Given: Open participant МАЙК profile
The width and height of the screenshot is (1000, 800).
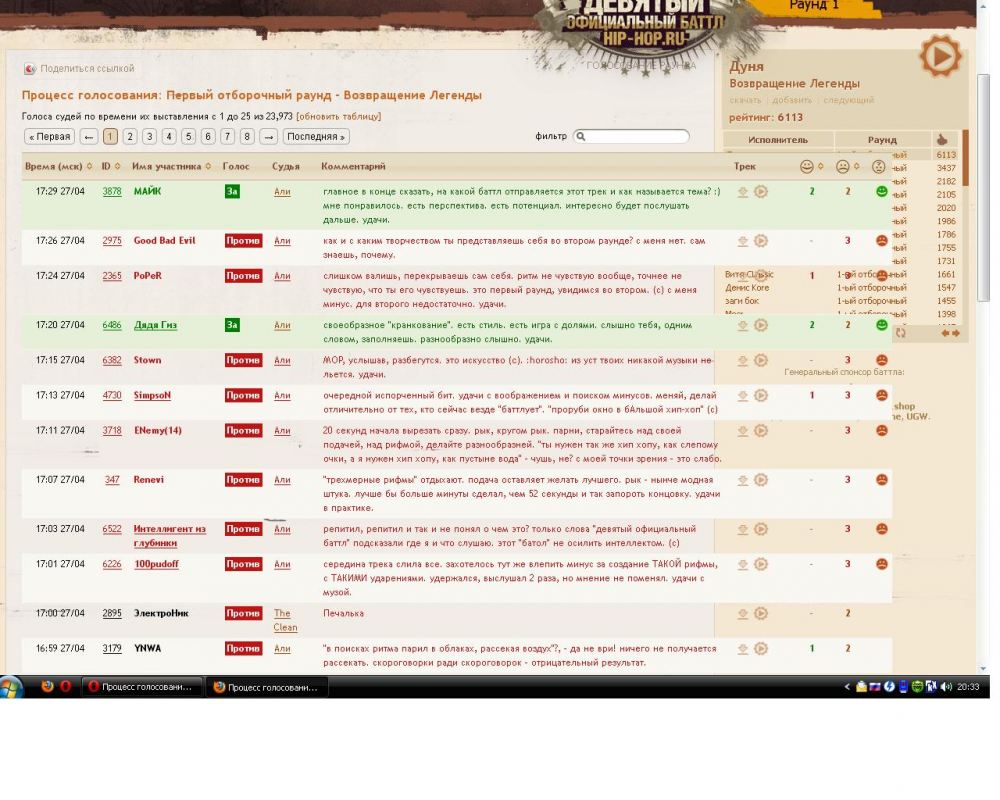Looking at the screenshot, I should click(147, 191).
